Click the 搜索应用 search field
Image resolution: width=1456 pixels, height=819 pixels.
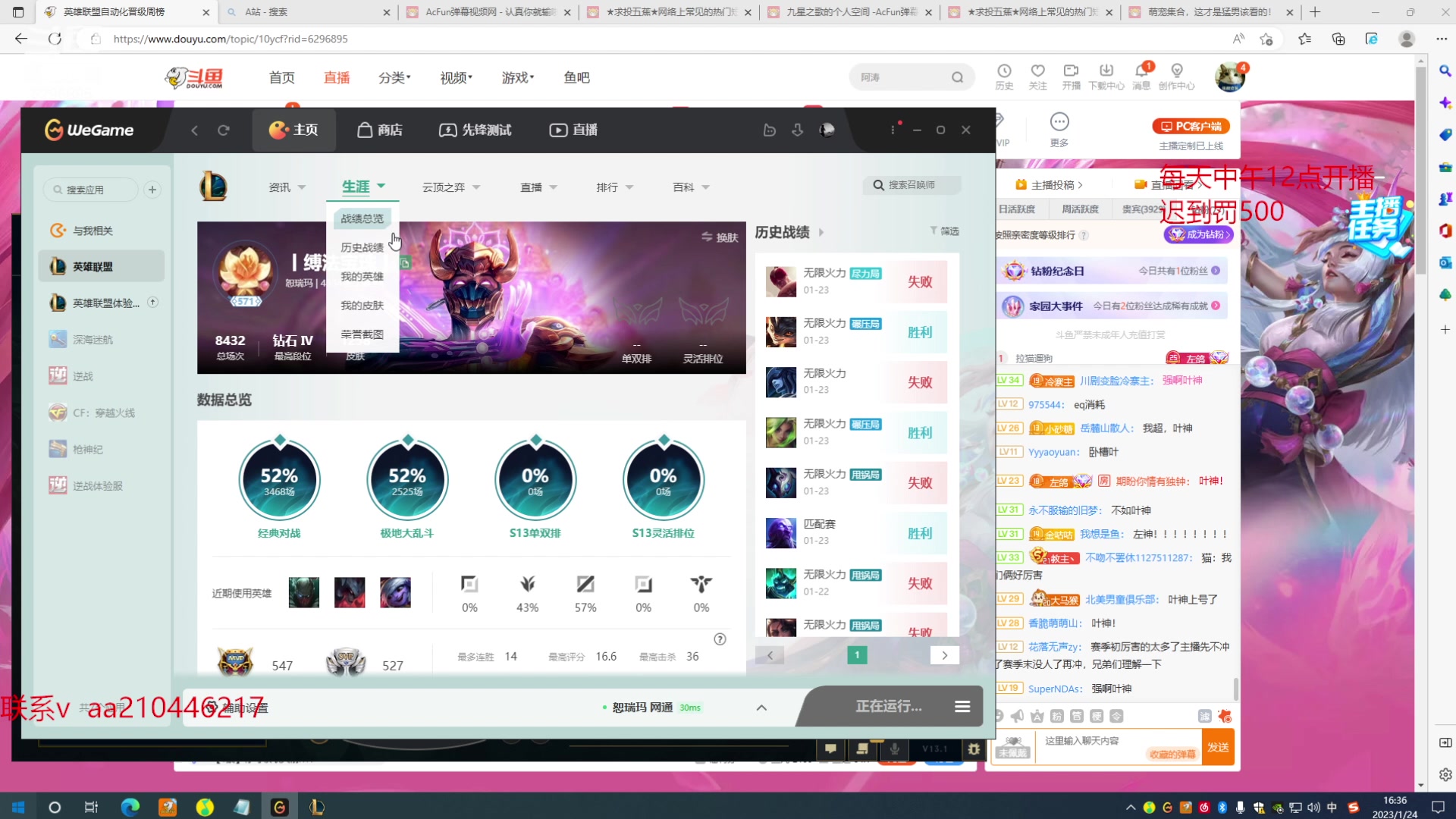click(91, 190)
